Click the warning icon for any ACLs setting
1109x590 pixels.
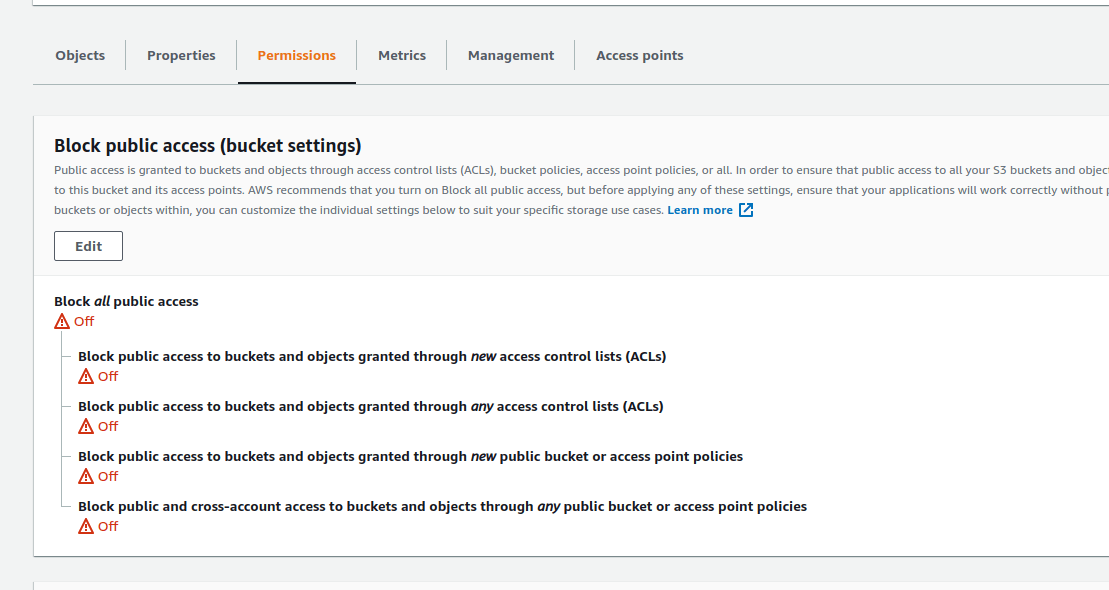point(85,426)
